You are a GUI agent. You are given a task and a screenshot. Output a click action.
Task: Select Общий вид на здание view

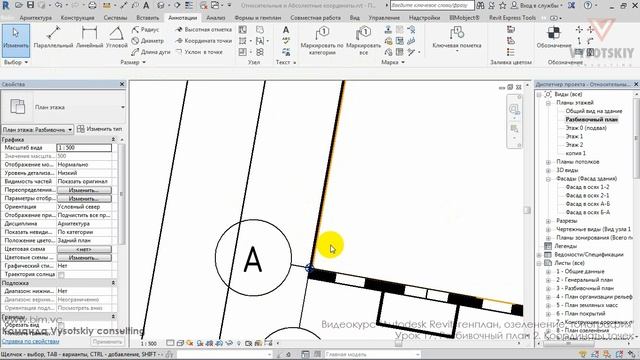tap(593, 111)
